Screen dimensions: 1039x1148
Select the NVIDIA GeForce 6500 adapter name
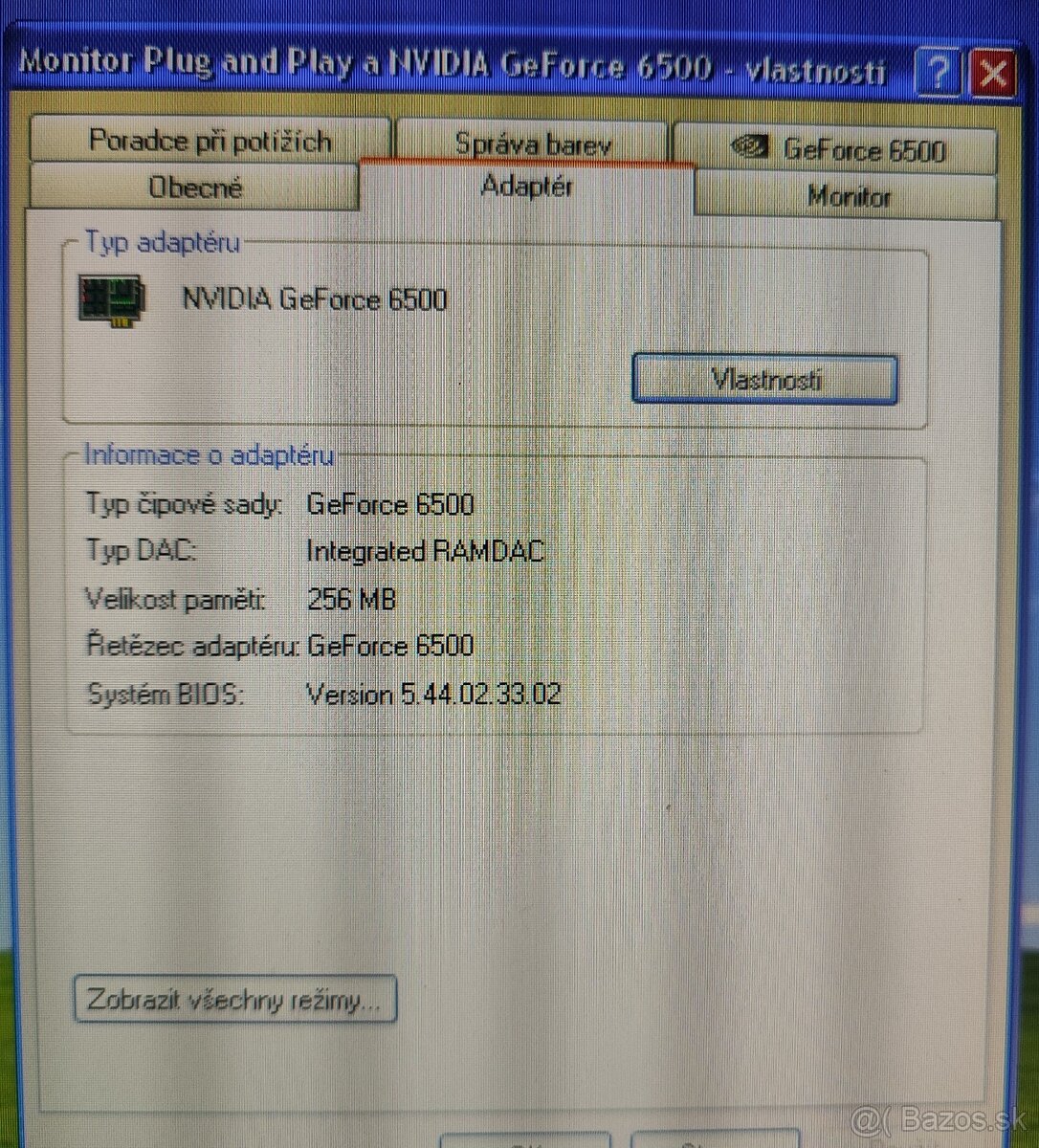pos(315,299)
